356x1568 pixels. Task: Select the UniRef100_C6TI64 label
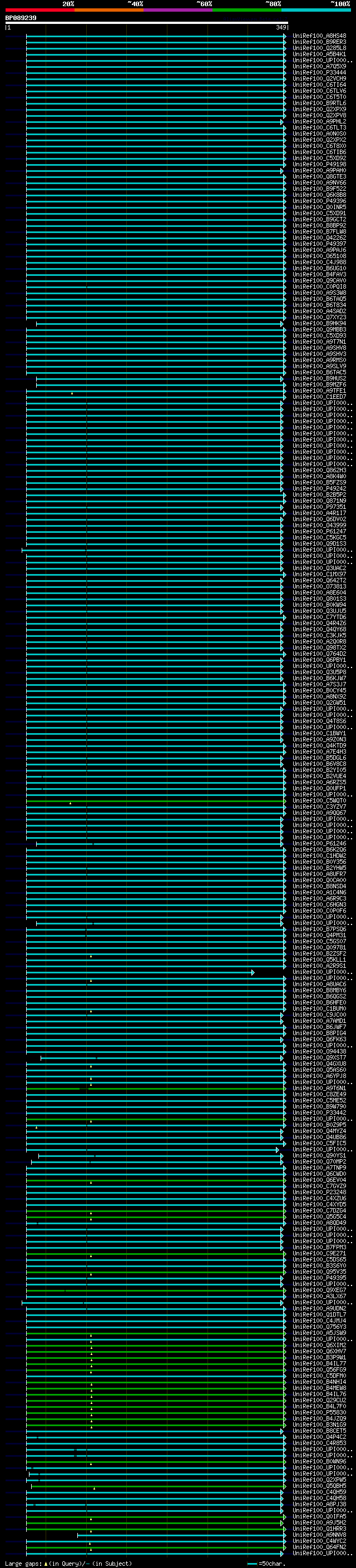click(x=319, y=85)
